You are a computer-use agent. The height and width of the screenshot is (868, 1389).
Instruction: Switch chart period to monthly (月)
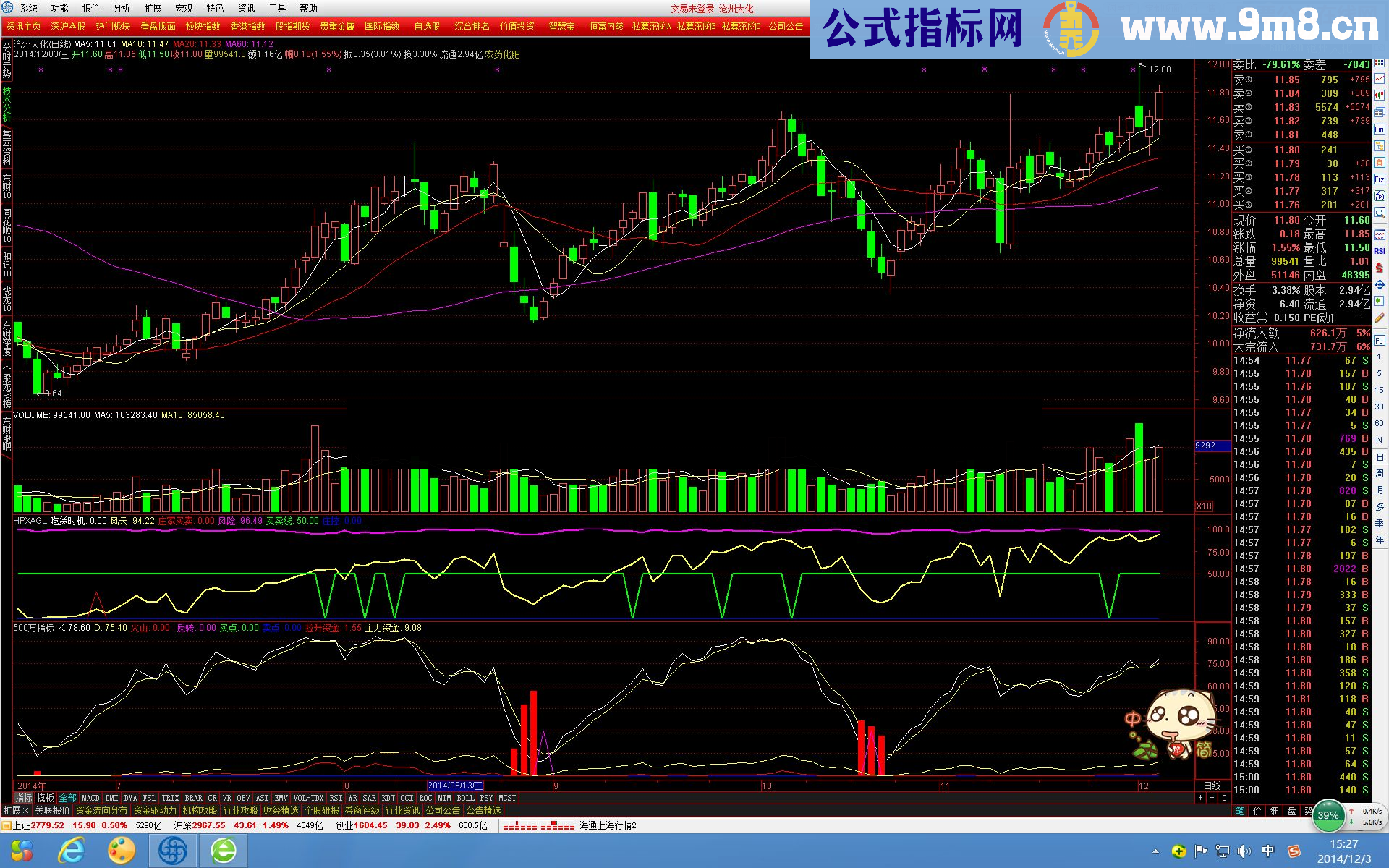tap(1380, 490)
